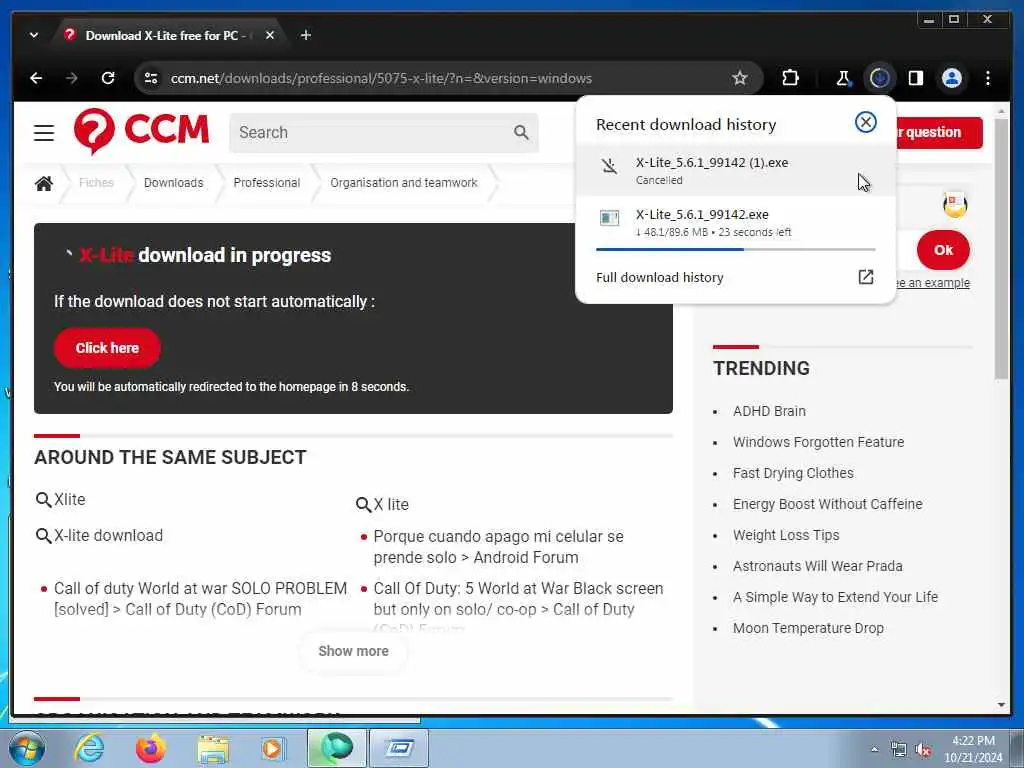Open the see an example link
This screenshot has width=1024, height=768.
(x=932, y=283)
